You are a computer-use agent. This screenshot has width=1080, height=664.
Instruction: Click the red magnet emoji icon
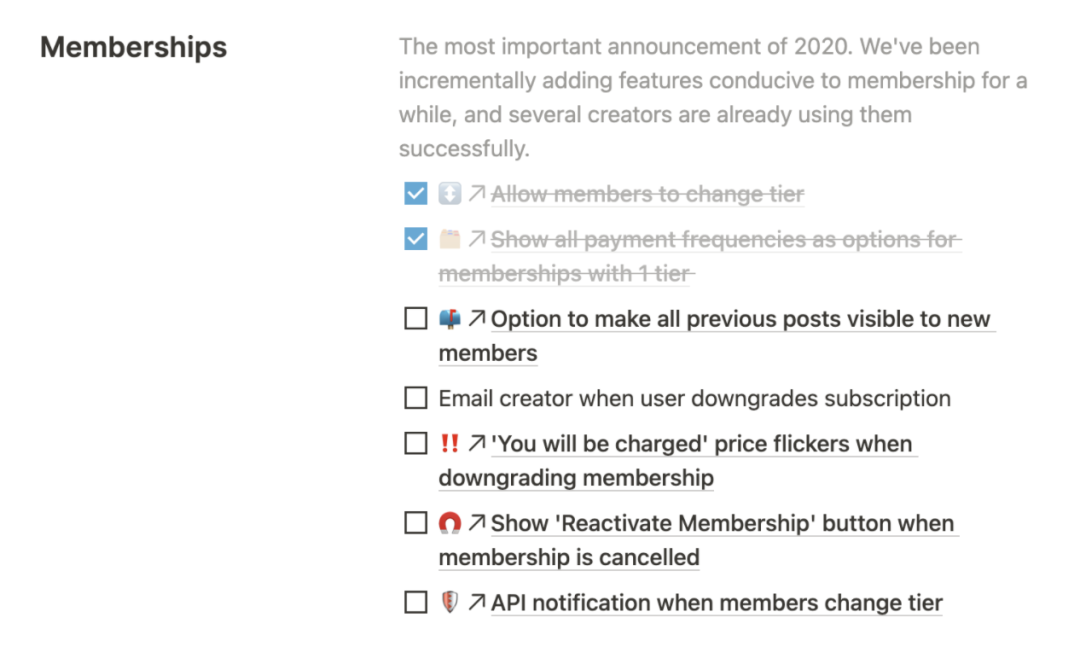pos(449,523)
